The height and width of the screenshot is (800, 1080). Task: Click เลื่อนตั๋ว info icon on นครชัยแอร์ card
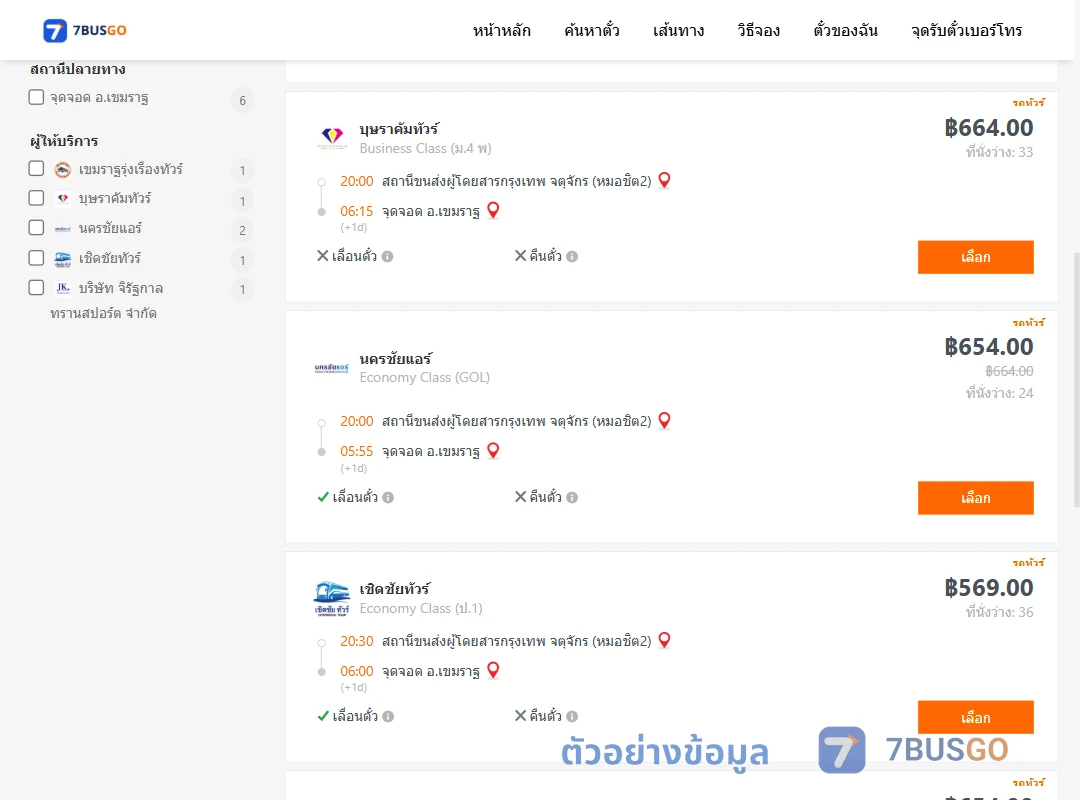[388, 498]
